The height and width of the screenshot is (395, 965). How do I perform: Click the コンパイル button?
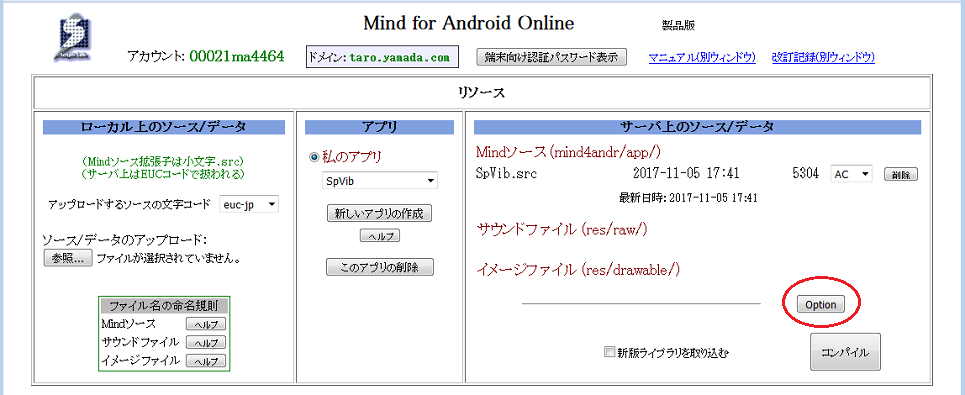click(845, 353)
